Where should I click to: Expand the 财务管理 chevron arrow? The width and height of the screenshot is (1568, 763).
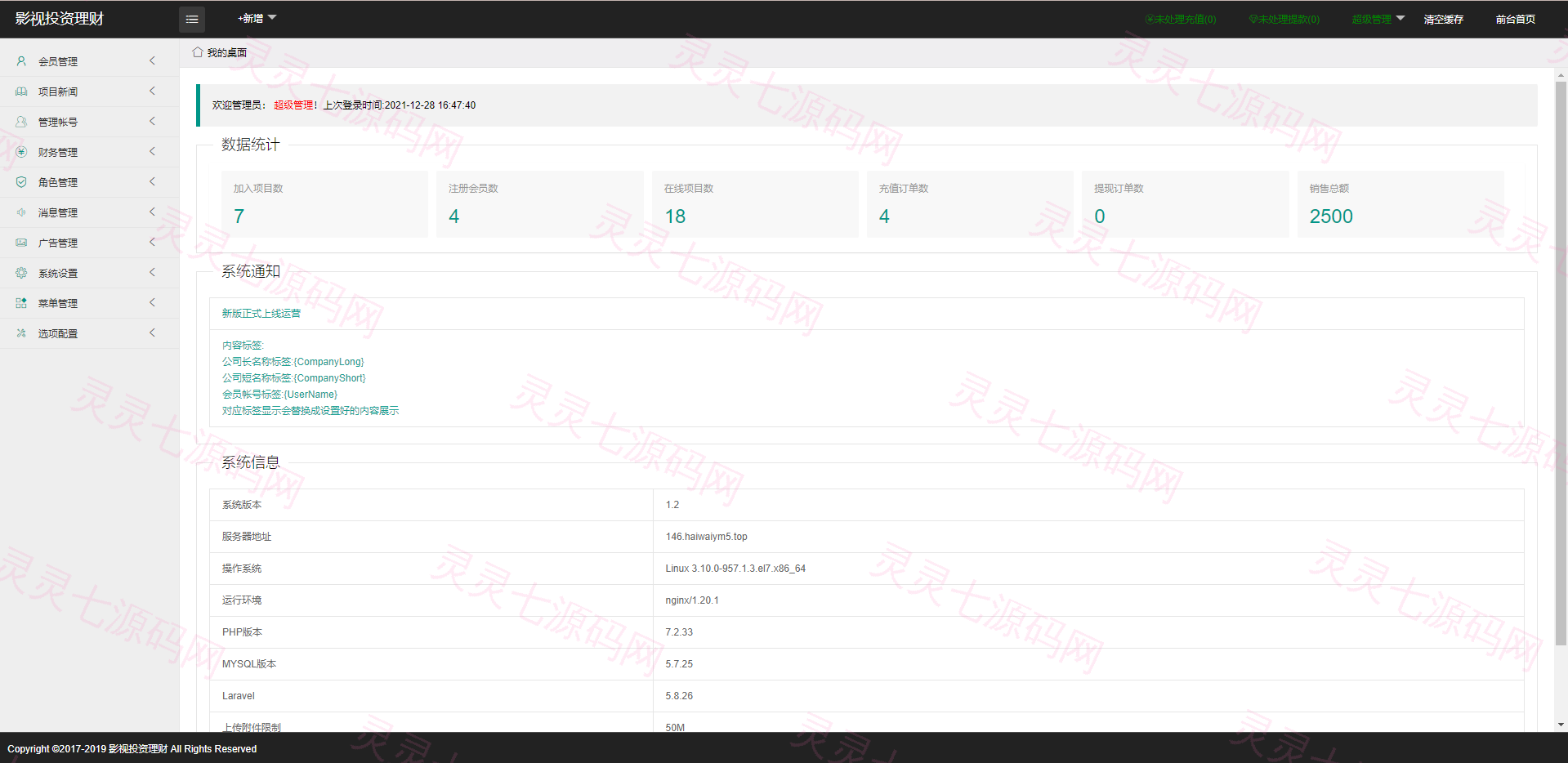(152, 151)
